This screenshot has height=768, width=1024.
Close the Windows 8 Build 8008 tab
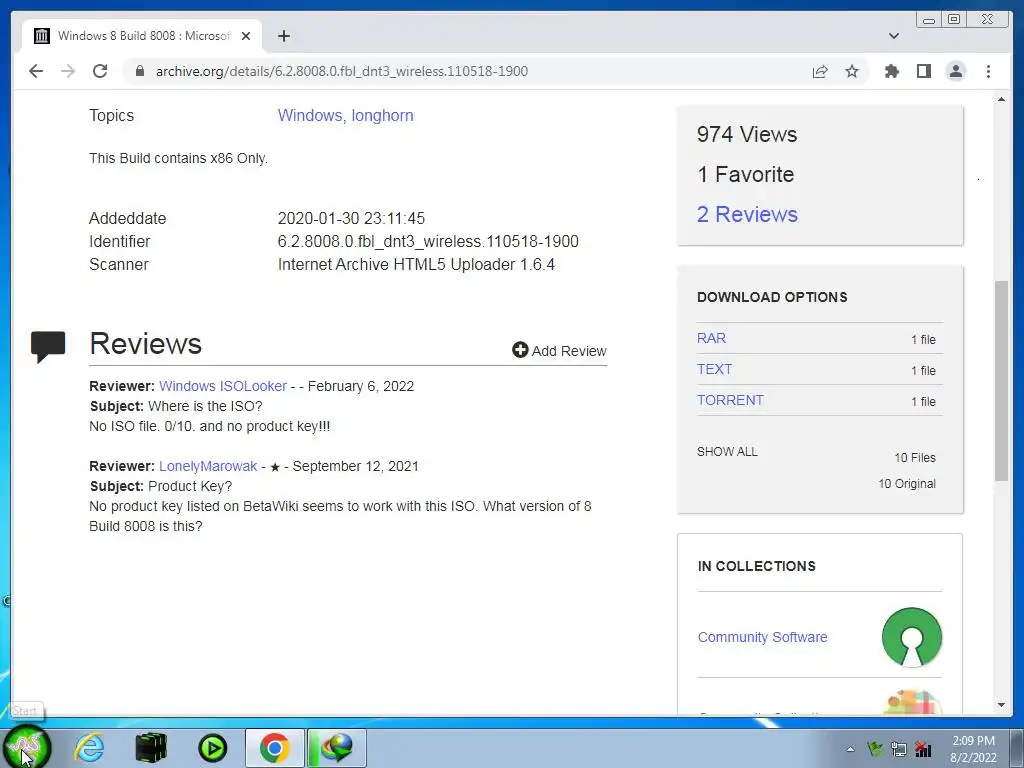coord(246,36)
